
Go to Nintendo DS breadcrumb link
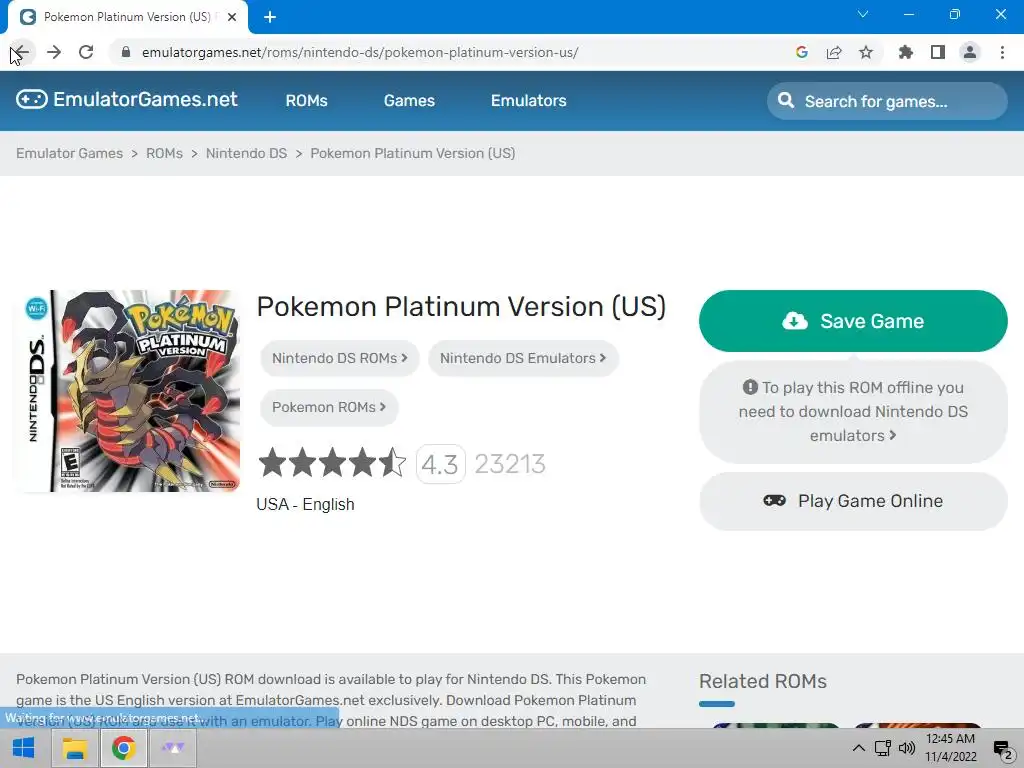(246, 153)
